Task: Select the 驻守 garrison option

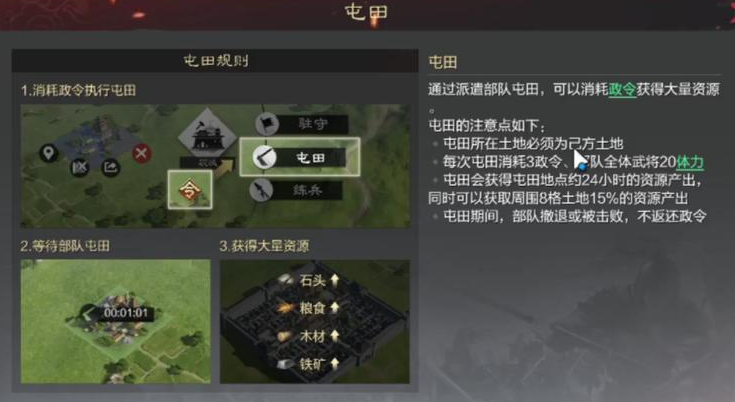Action: click(302, 124)
